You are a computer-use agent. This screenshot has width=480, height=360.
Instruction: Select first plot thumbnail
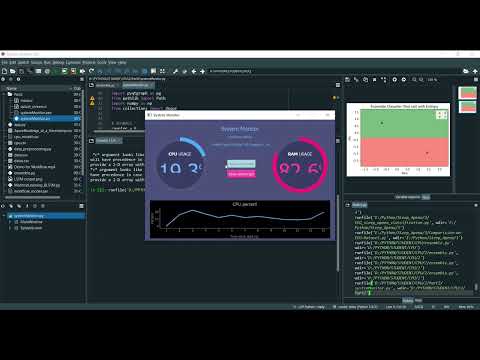tap(467, 93)
